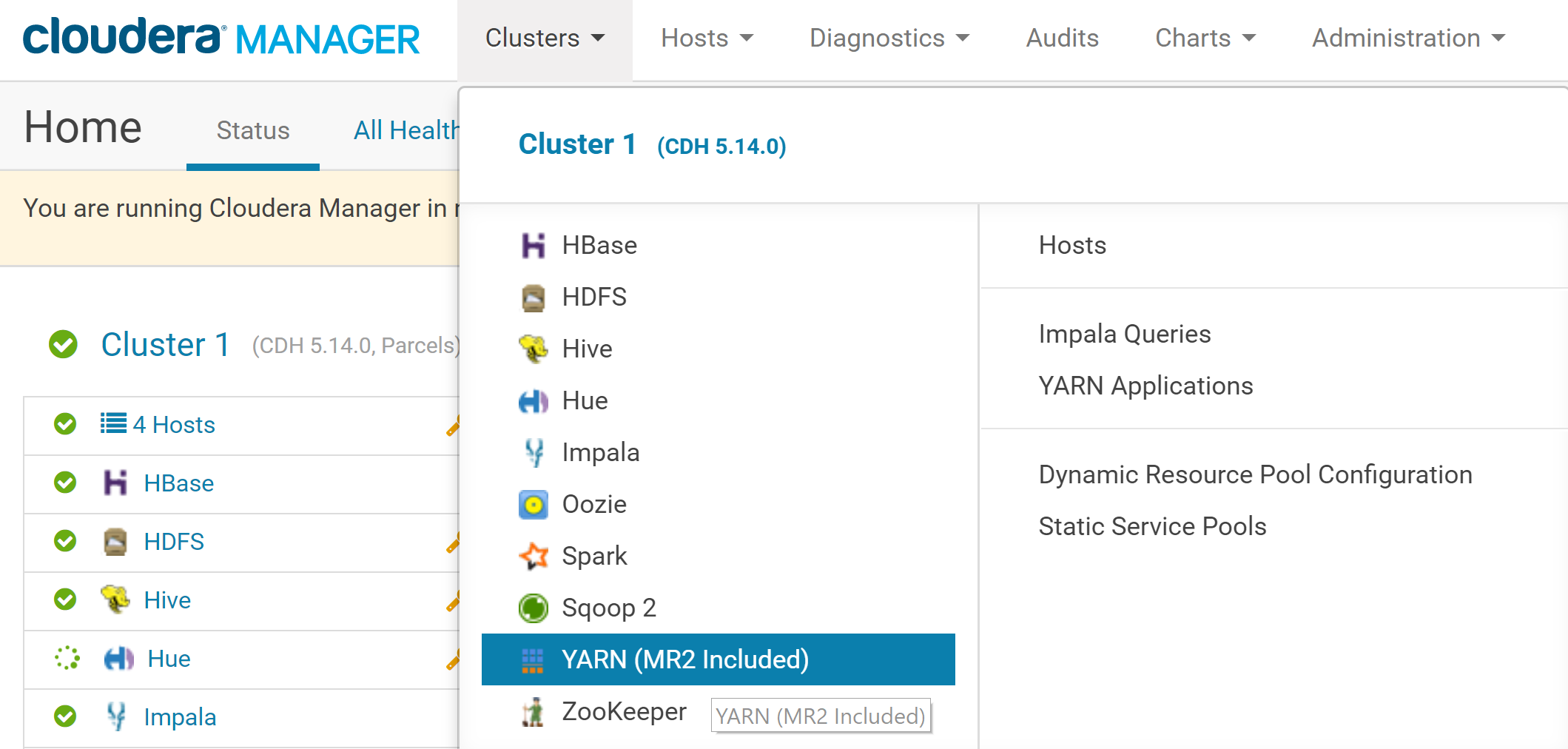Click the Hive bee icon in dropdown
This screenshot has width=1568, height=749.
(533, 349)
